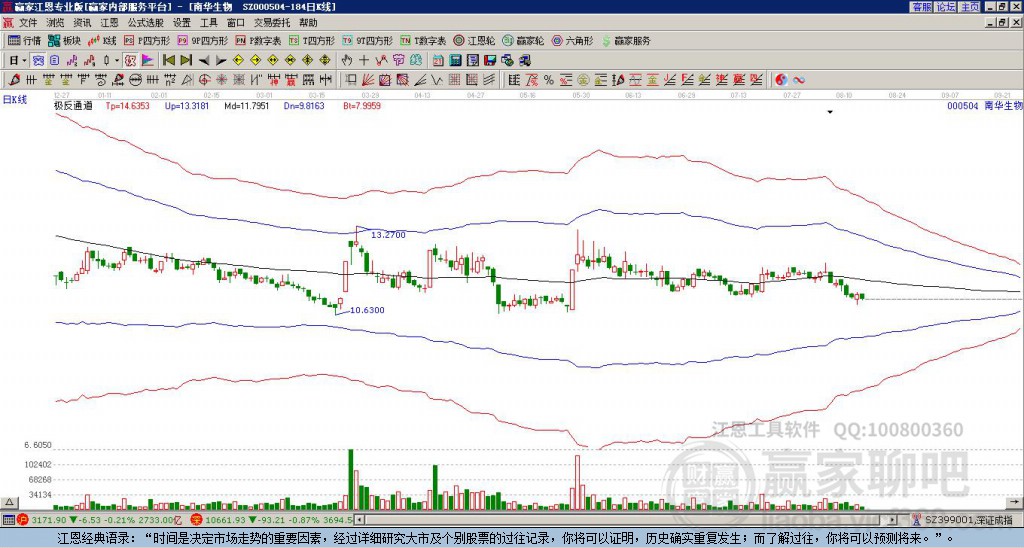Click the 论坛 button in title bar

(945, 7)
